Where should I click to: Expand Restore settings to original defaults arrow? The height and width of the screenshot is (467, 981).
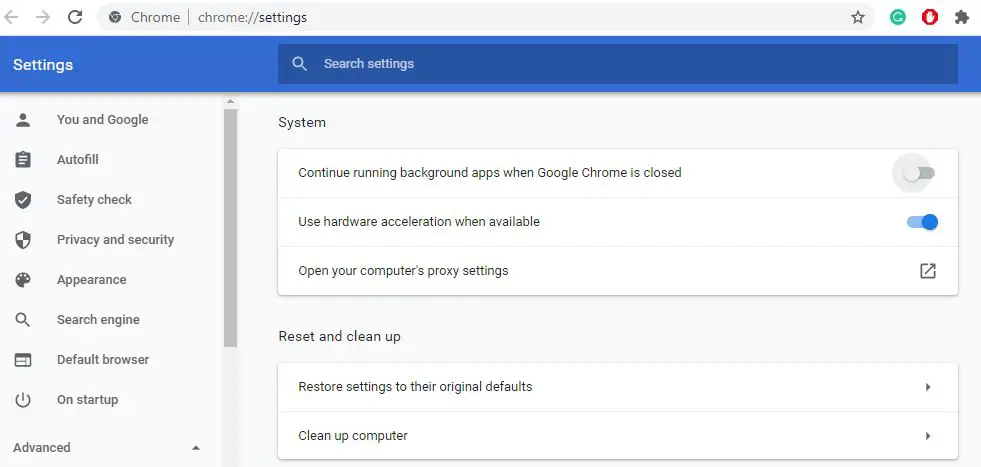click(x=928, y=387)
